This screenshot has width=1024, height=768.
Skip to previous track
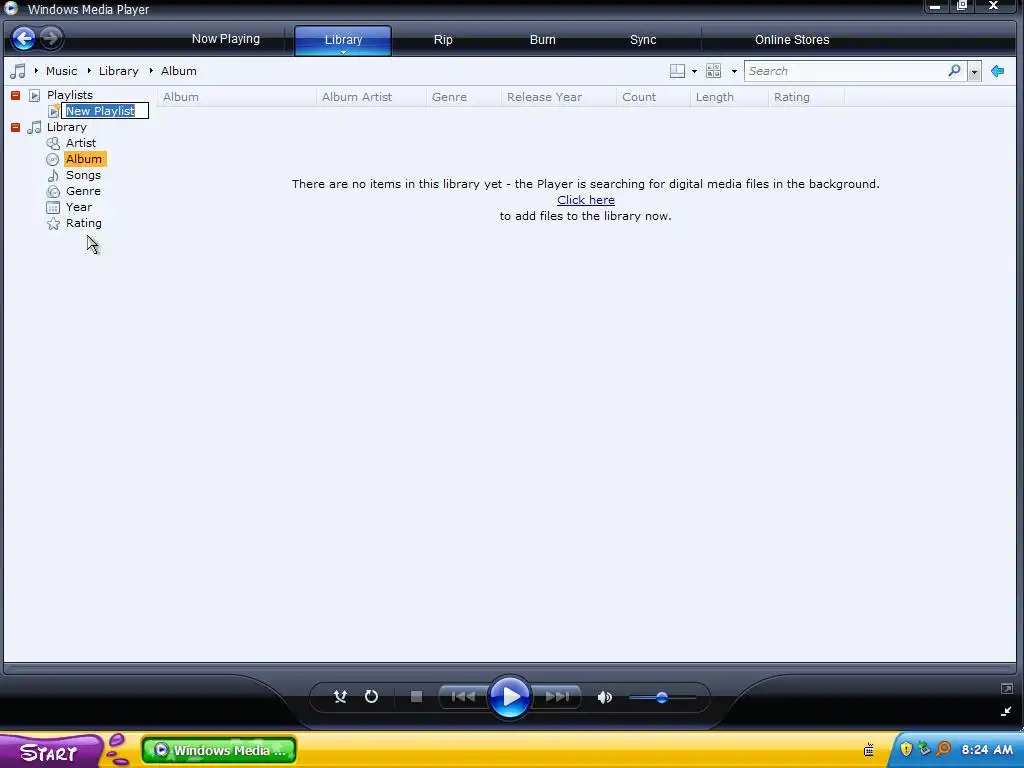click(463, 697)
